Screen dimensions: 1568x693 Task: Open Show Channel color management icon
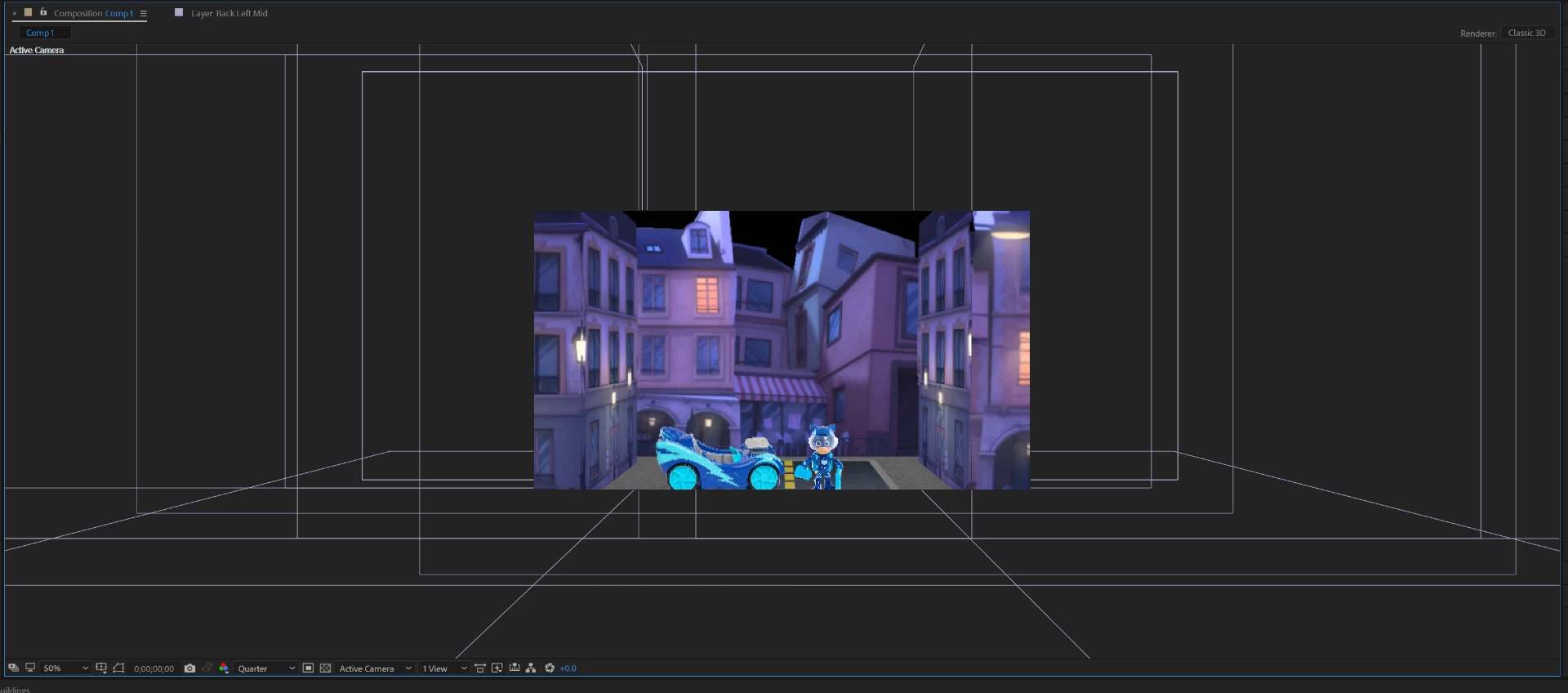click(224, 668)
